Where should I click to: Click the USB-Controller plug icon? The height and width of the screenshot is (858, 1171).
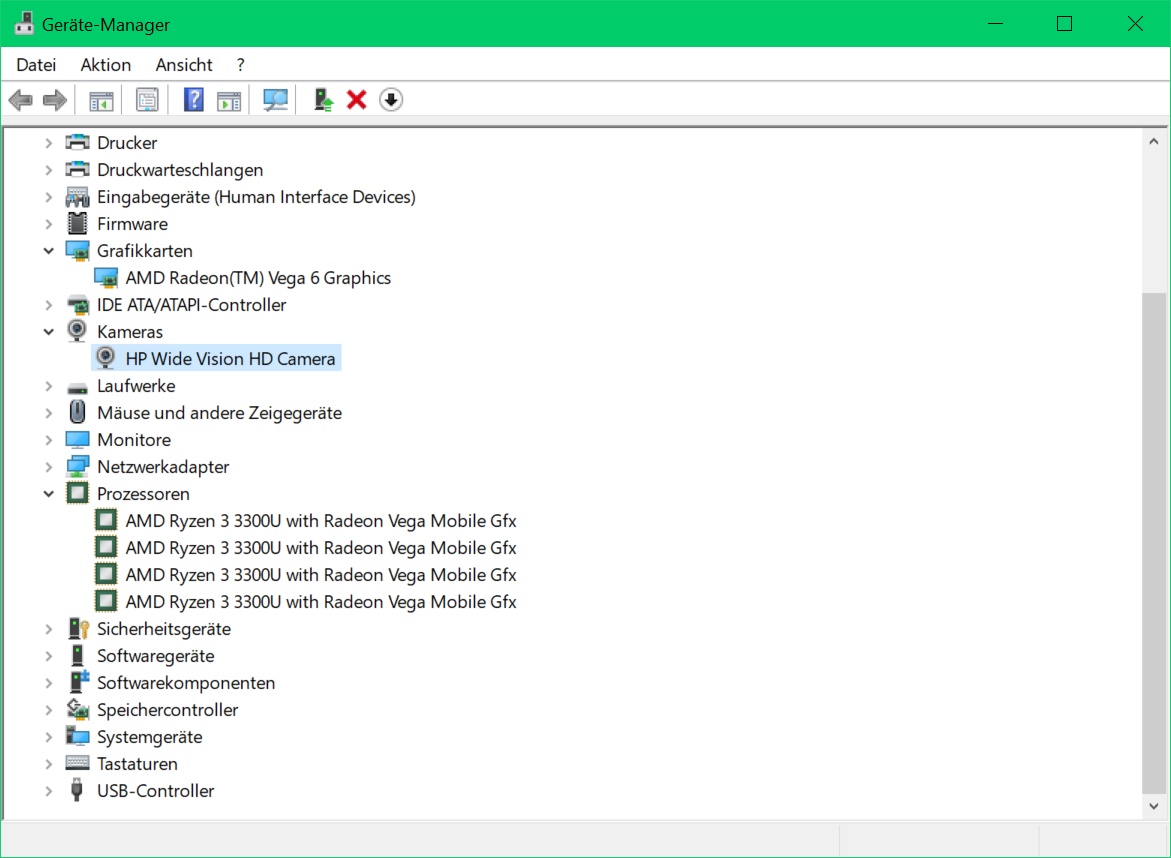[77, 790]
